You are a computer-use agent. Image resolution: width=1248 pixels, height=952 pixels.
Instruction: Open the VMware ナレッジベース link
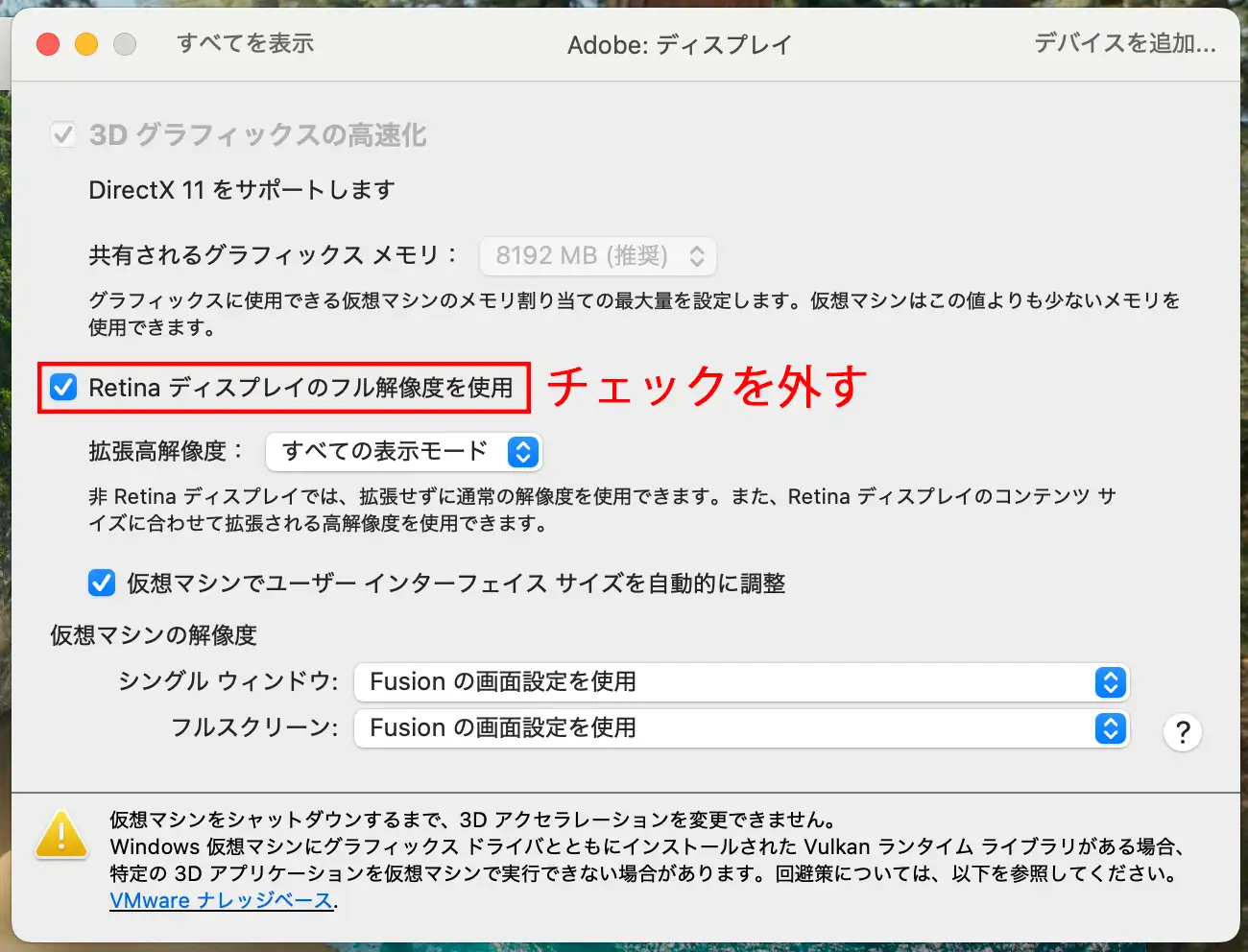[221, 901]
